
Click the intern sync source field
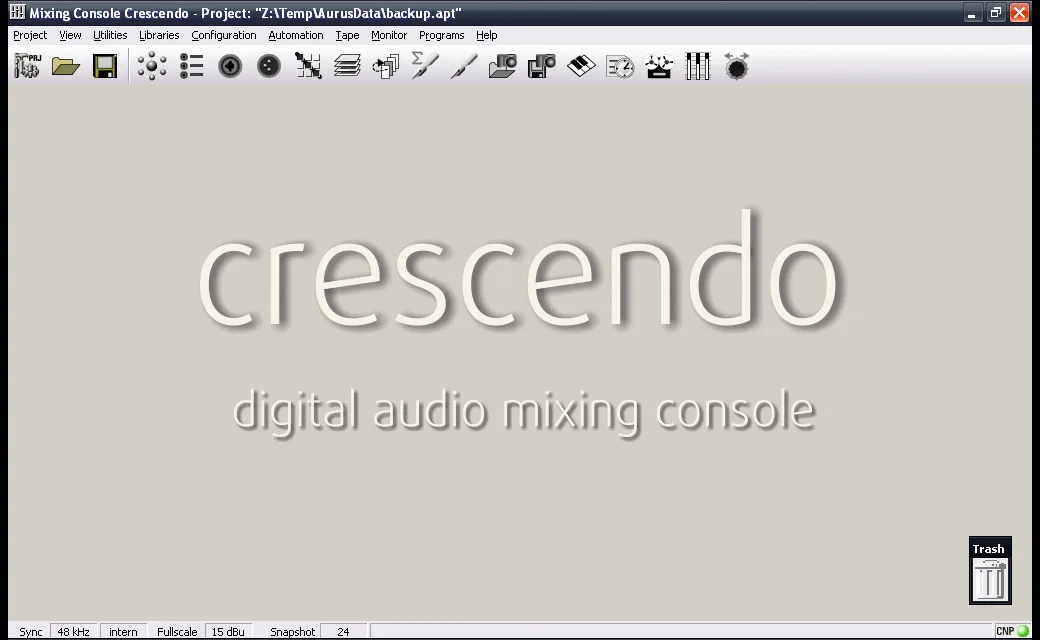(123, 632)
